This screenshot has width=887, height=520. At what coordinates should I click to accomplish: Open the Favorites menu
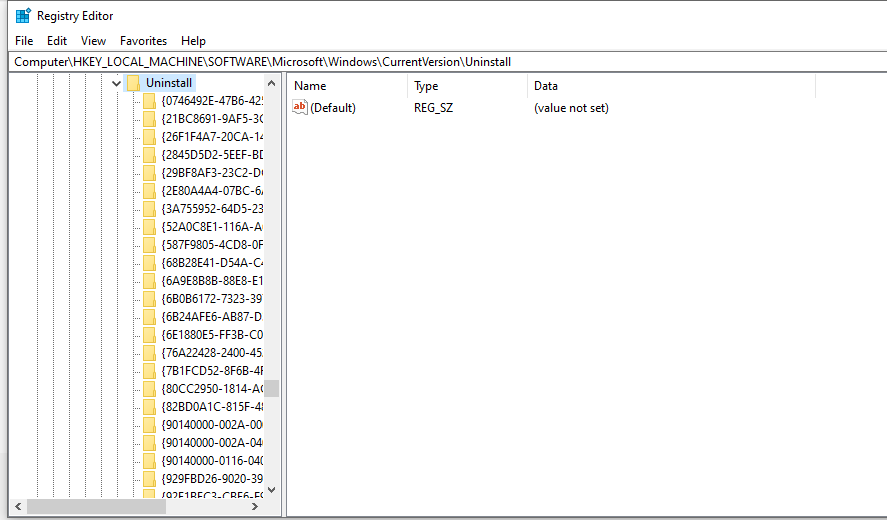coord(143,41)
